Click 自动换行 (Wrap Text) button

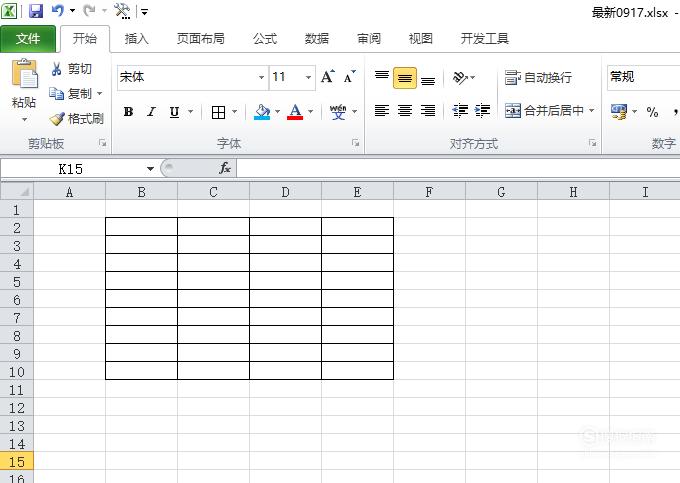(x=538, y=78)
